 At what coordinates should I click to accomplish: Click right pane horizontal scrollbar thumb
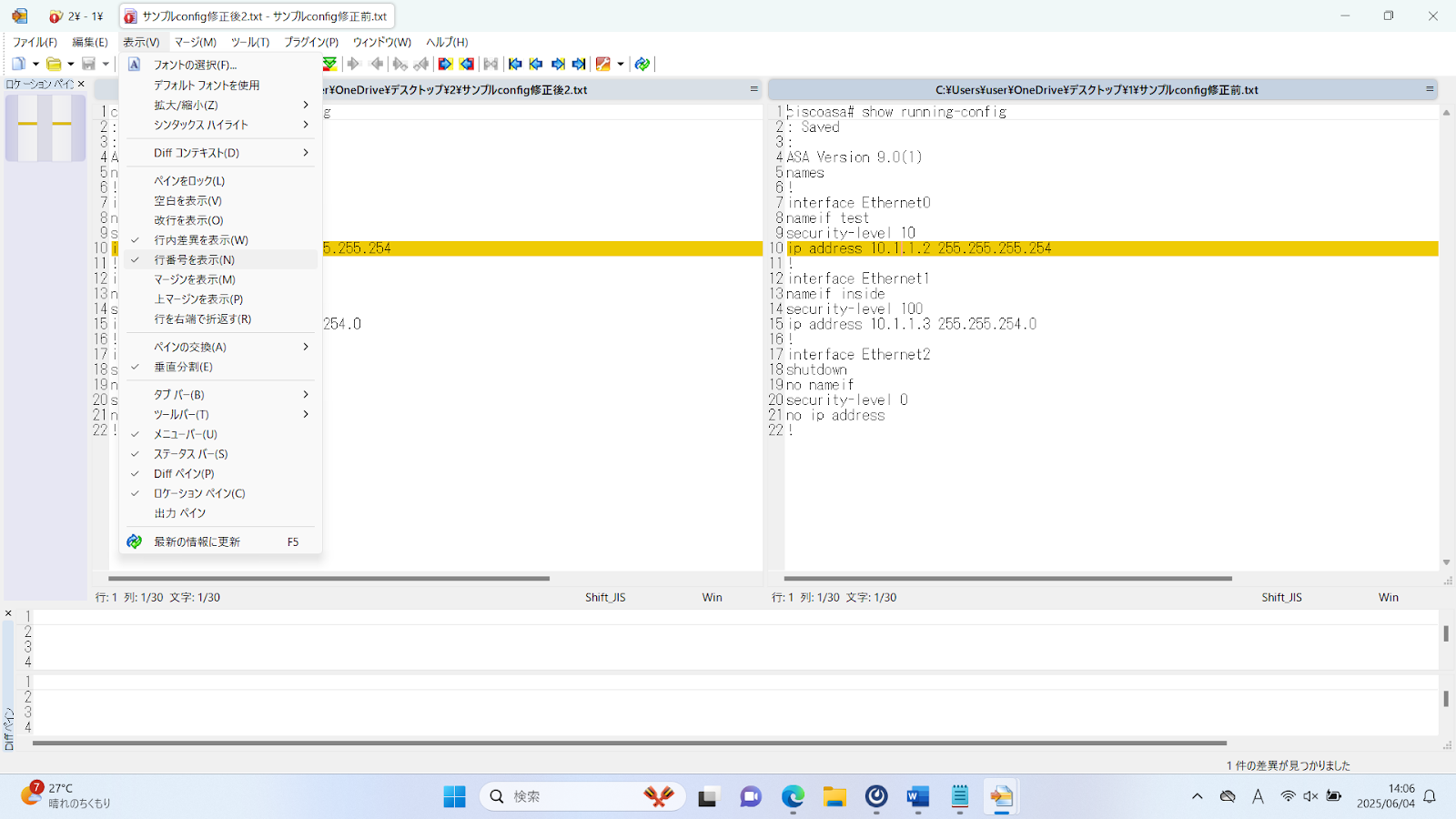coord(1007,578)
